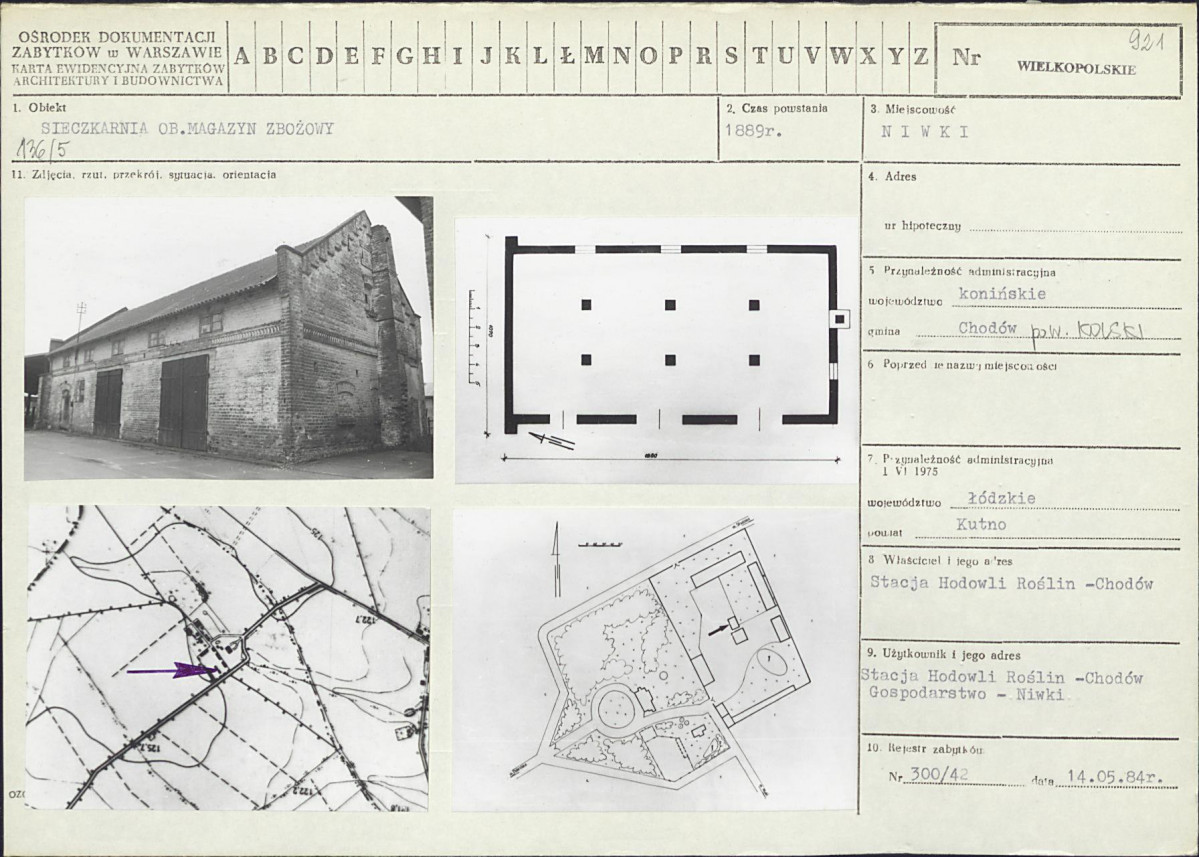Screen dimensions: 1199x857
Task: Click owner text Stacja Hodowli Roślin -Chodów in field 8
Action: [x=1011, y=583]
